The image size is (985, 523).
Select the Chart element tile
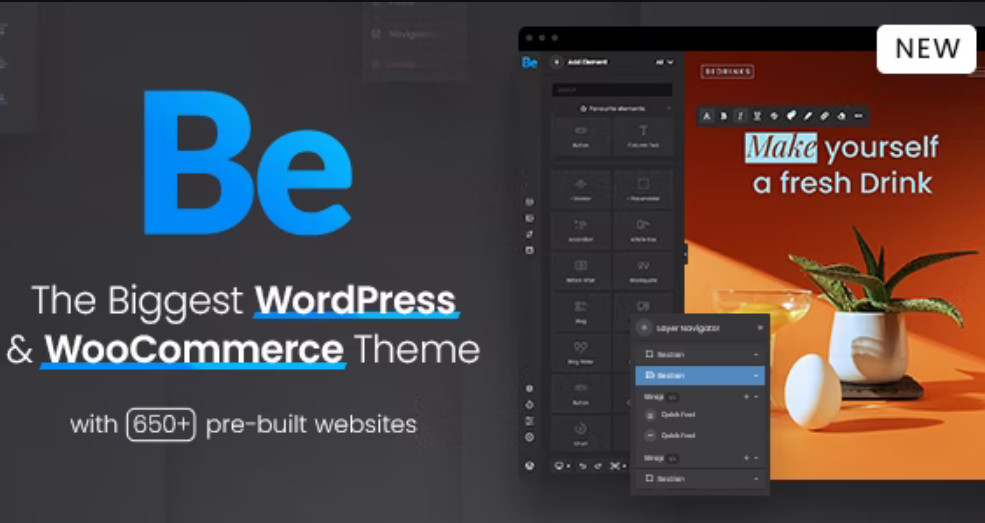[x=580, y=433]
